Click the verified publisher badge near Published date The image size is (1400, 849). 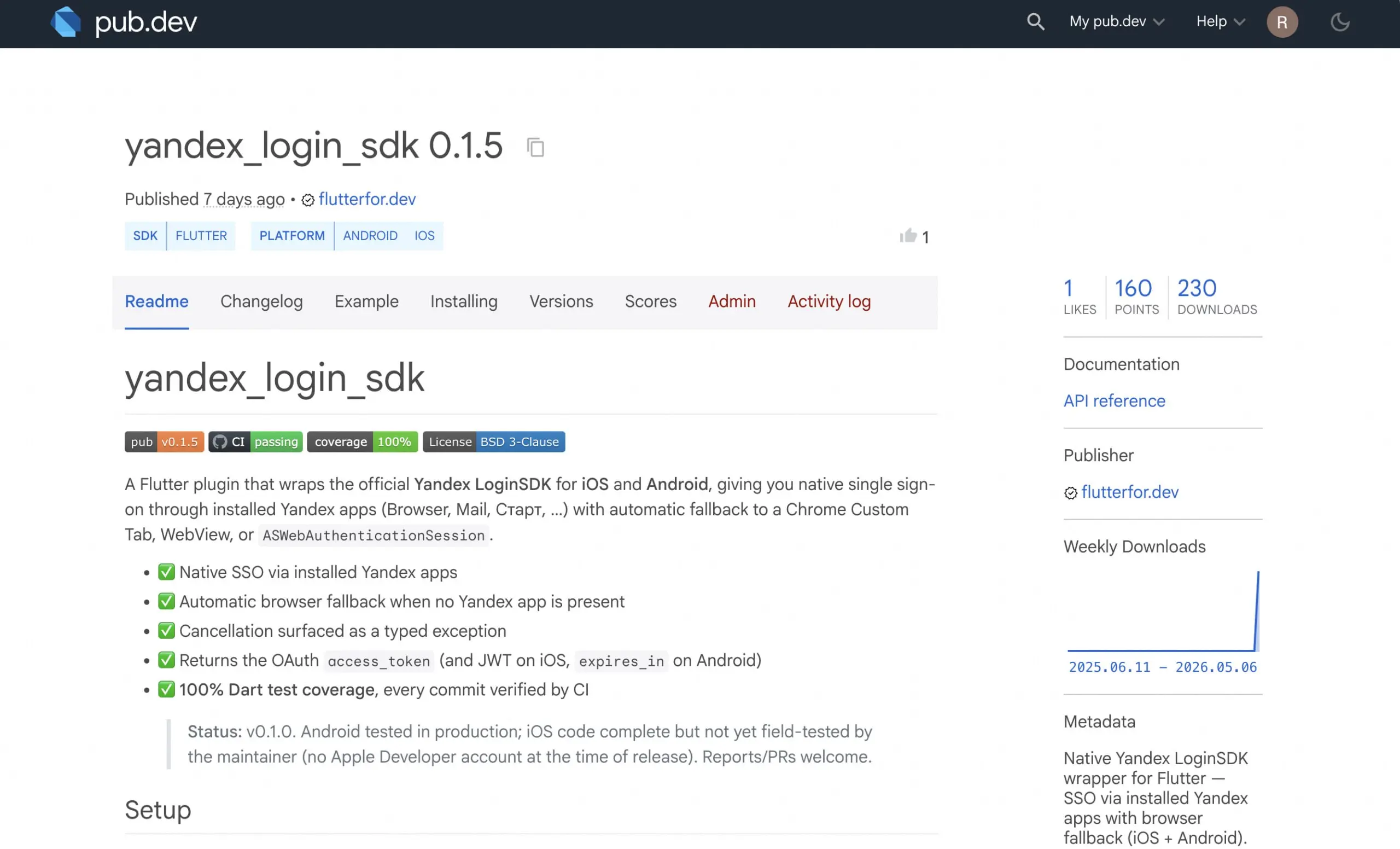click(307, 200)
